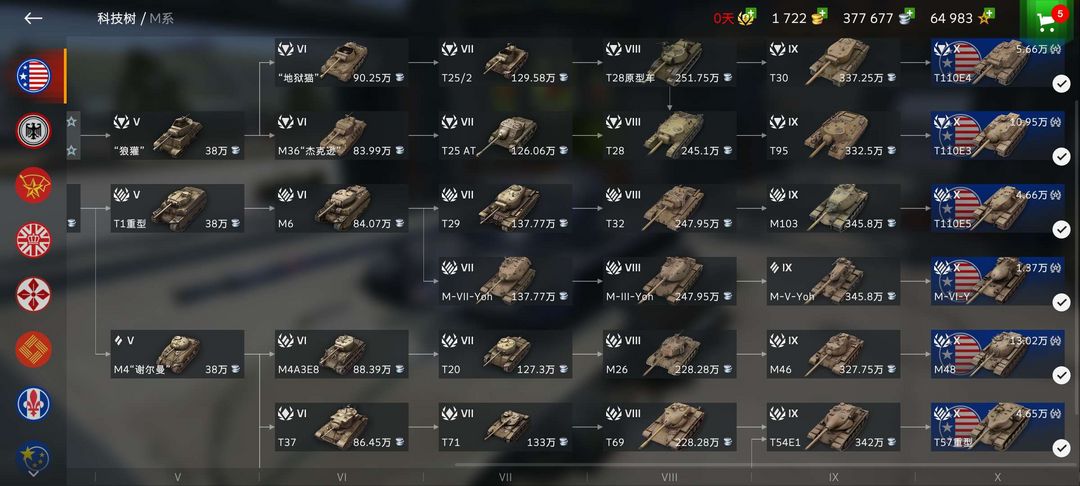The height and width of the screenshot is (486, 1080).
Task: Select the Soviet star nation icon
Action: click(34, 185)
